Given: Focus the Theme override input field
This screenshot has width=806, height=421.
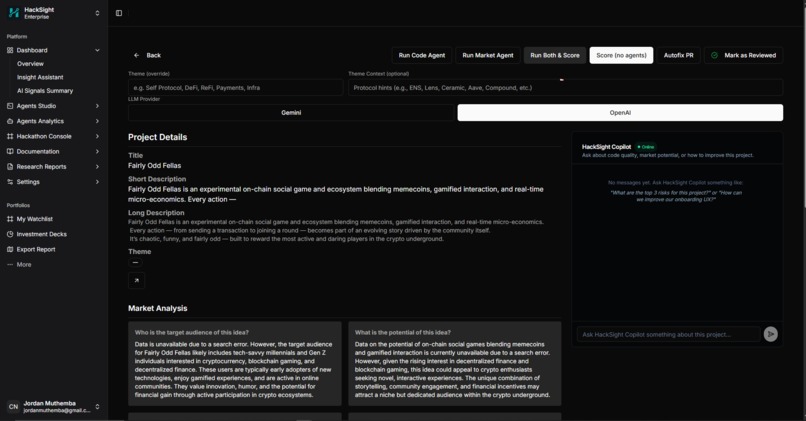Looking at the screenshot, I should pos(235,87).
